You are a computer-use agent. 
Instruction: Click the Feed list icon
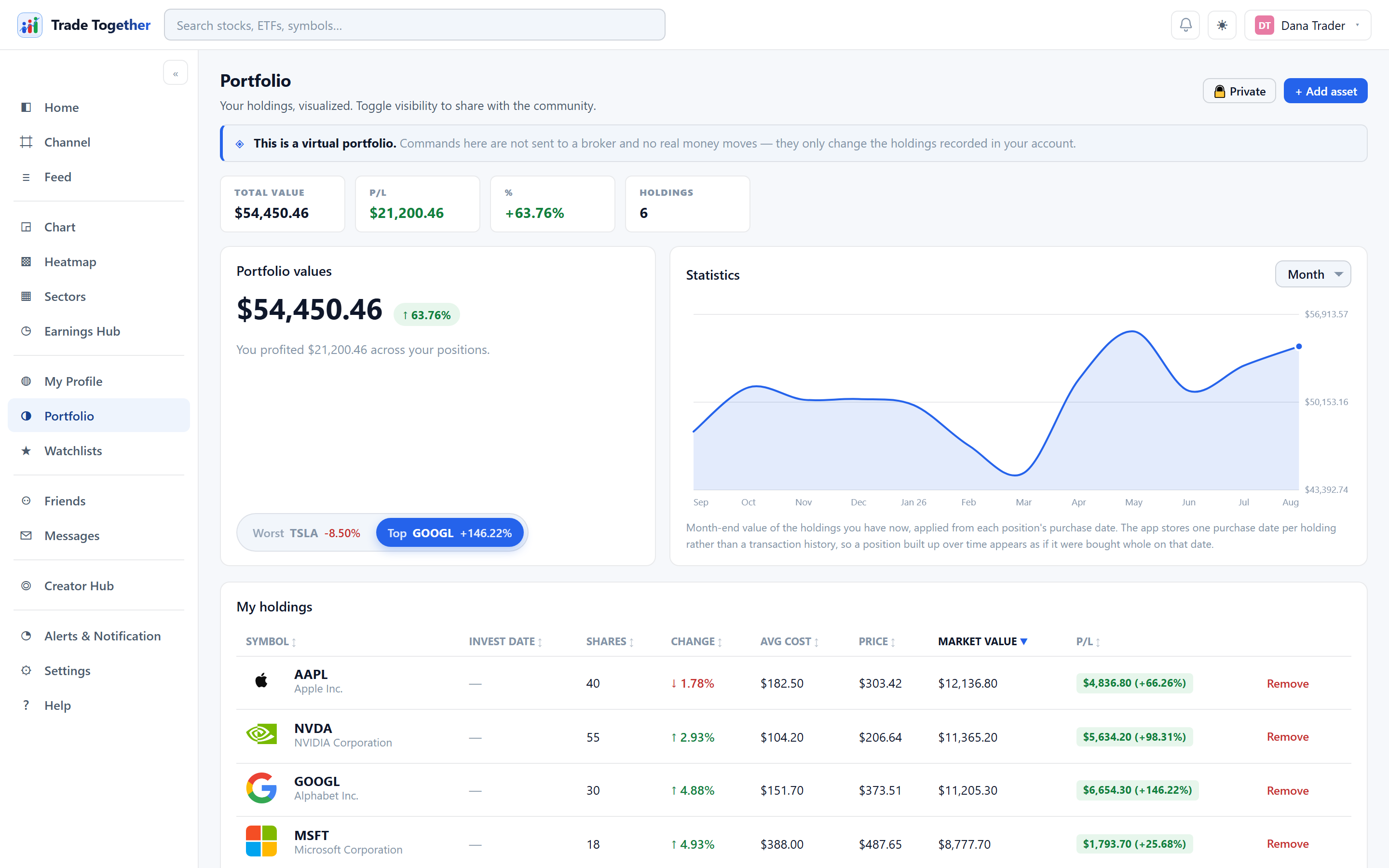26,177
